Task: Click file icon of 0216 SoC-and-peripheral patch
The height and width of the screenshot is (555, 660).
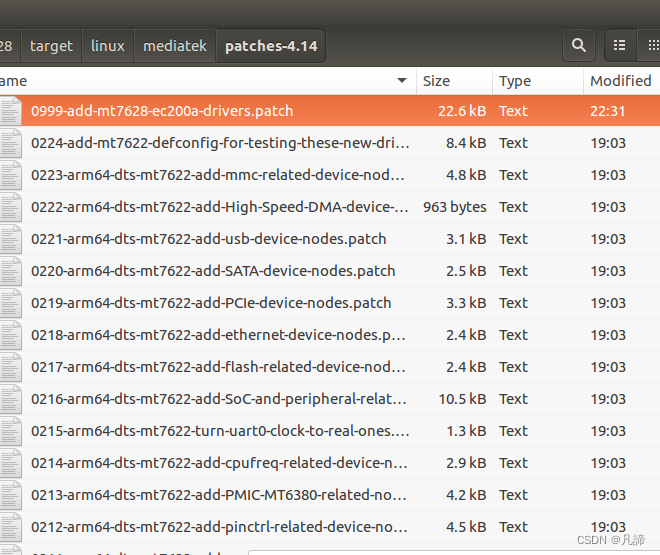Action: pos(10,399)
